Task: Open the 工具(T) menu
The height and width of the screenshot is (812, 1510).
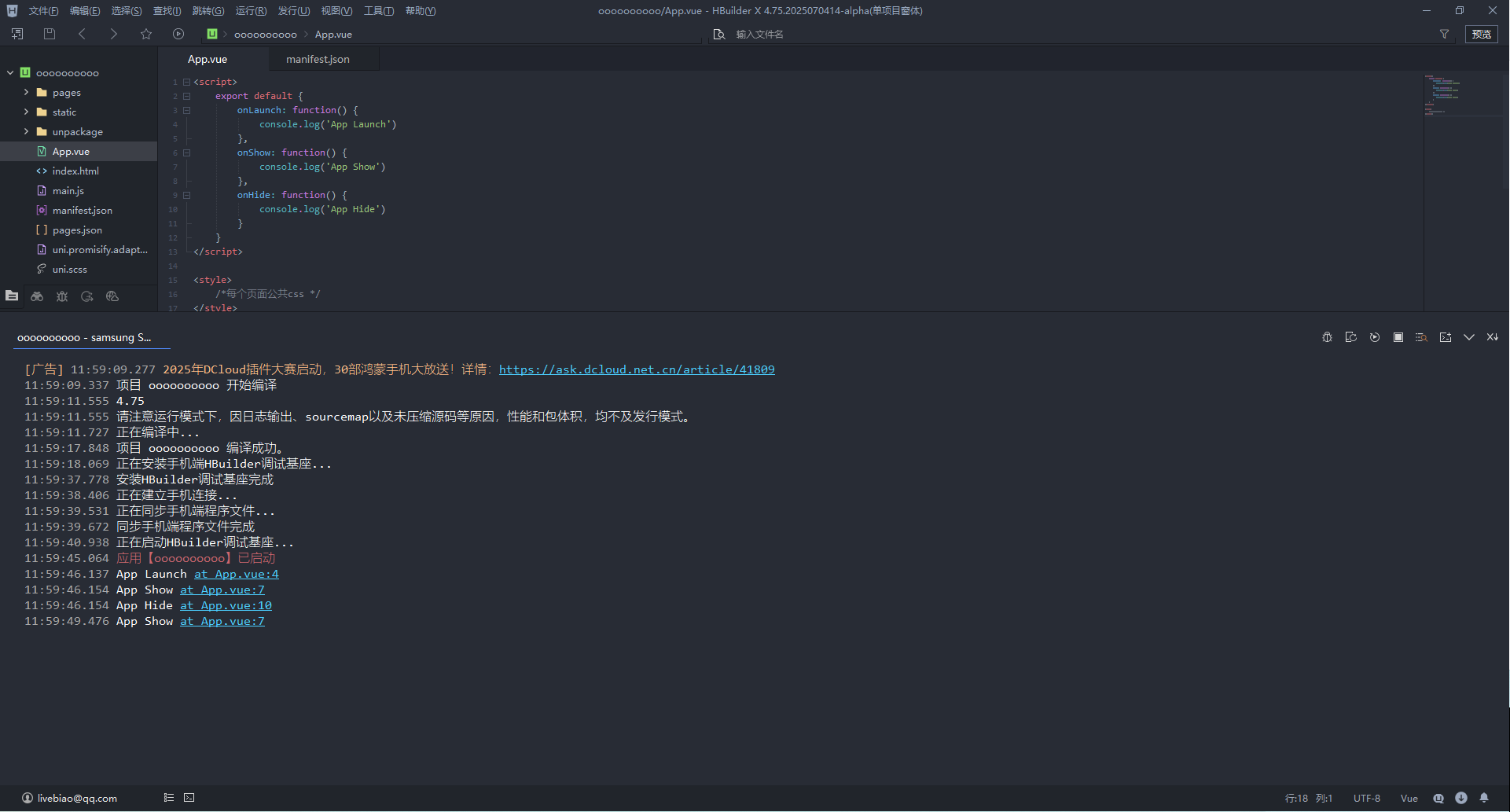Action: point(379,11)
